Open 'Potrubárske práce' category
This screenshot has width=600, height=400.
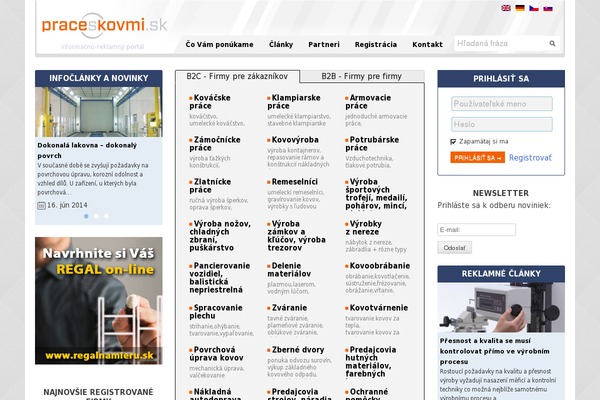click(x=372, y=144)
